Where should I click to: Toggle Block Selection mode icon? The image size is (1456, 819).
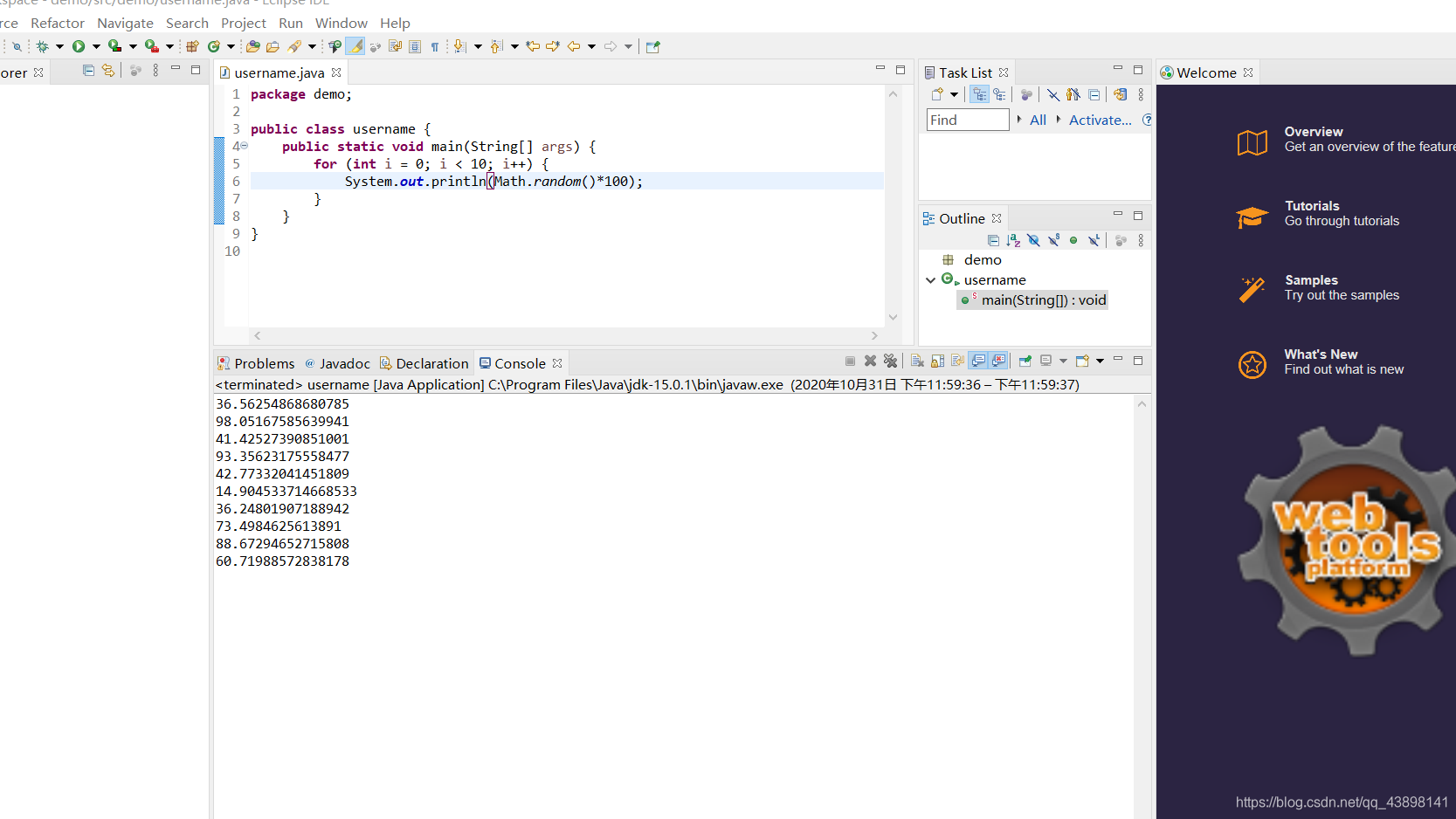coord(415,46)
